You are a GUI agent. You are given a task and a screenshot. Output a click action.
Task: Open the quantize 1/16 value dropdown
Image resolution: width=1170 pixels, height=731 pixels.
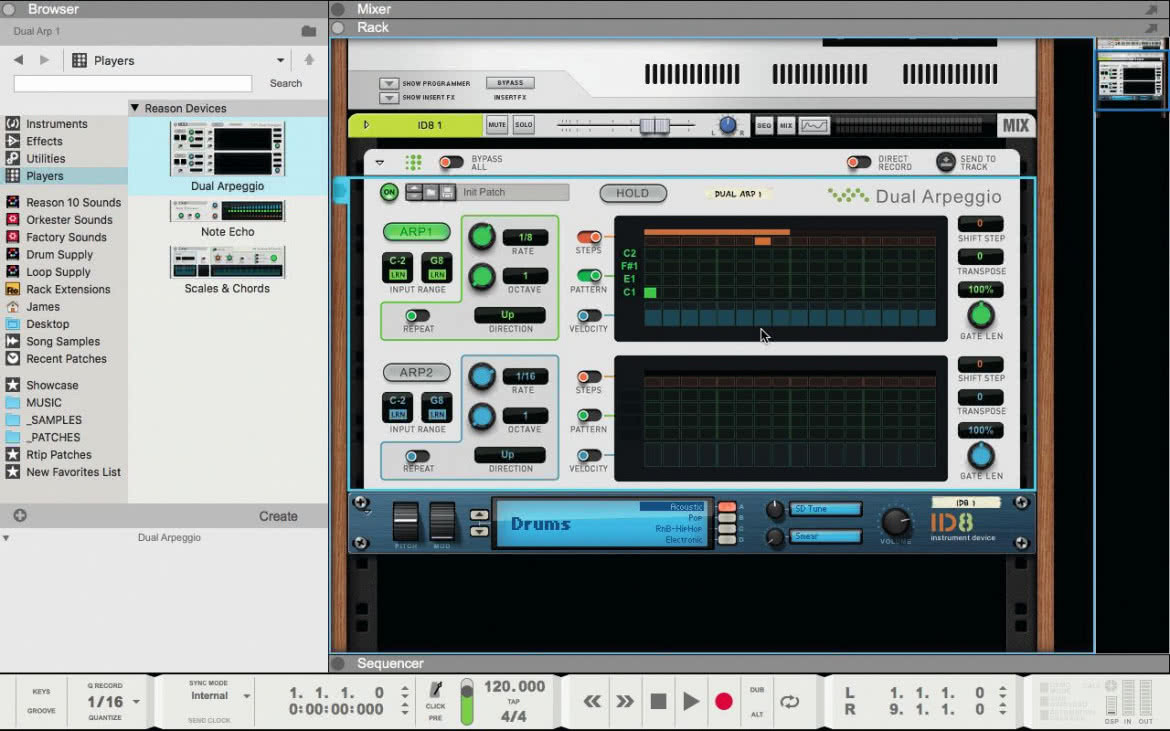pos(136,701)
